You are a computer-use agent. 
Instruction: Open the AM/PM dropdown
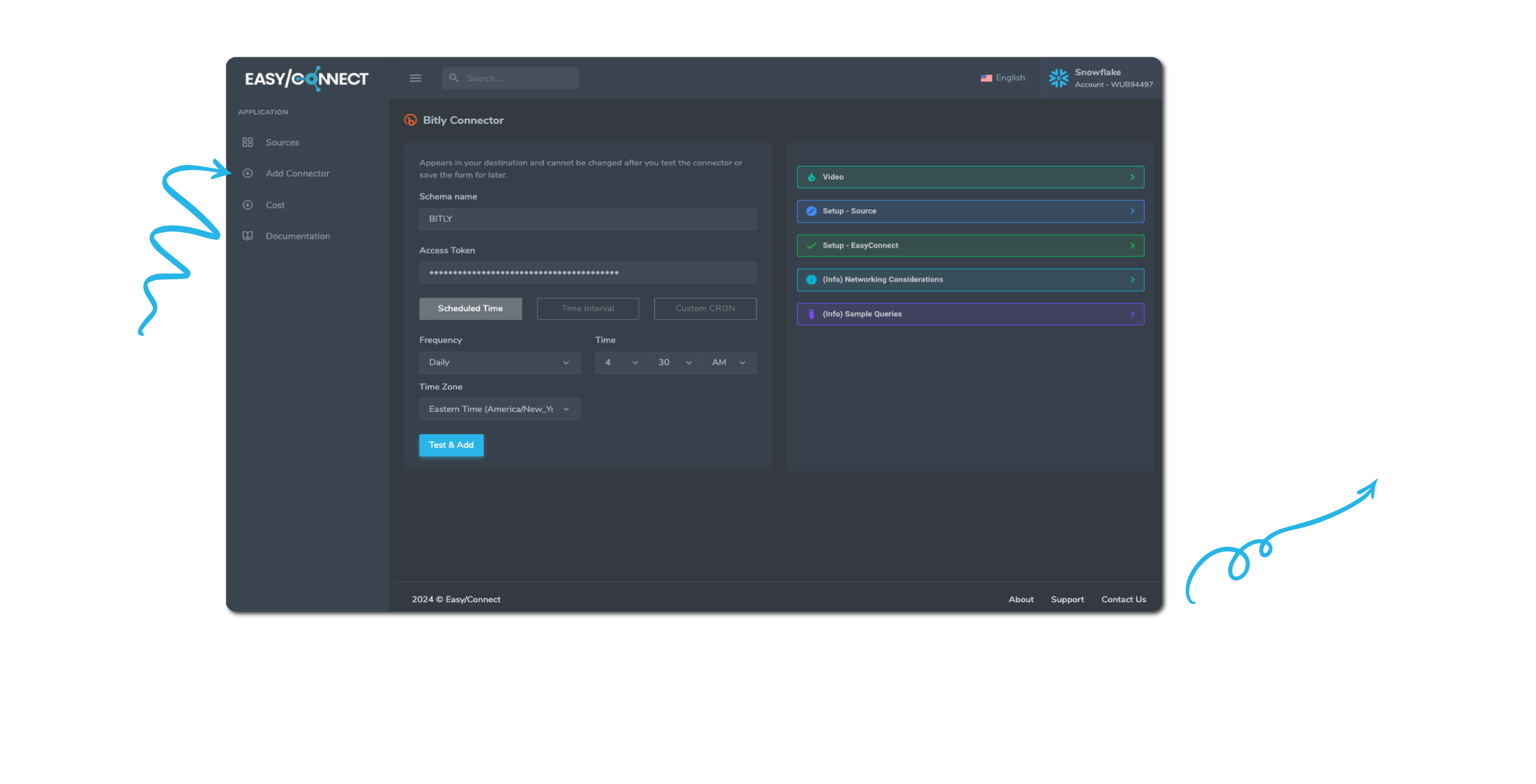[729, 363]
